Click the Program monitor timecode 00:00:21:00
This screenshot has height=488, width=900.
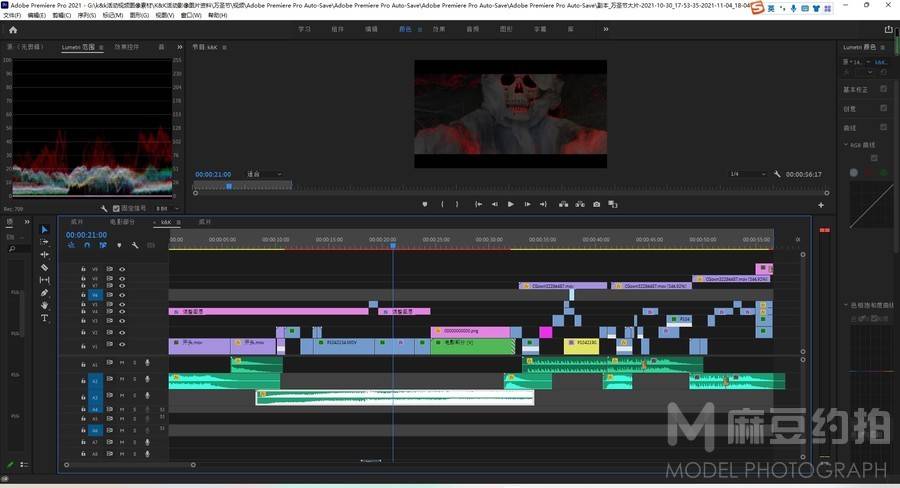tap(213, 174)
